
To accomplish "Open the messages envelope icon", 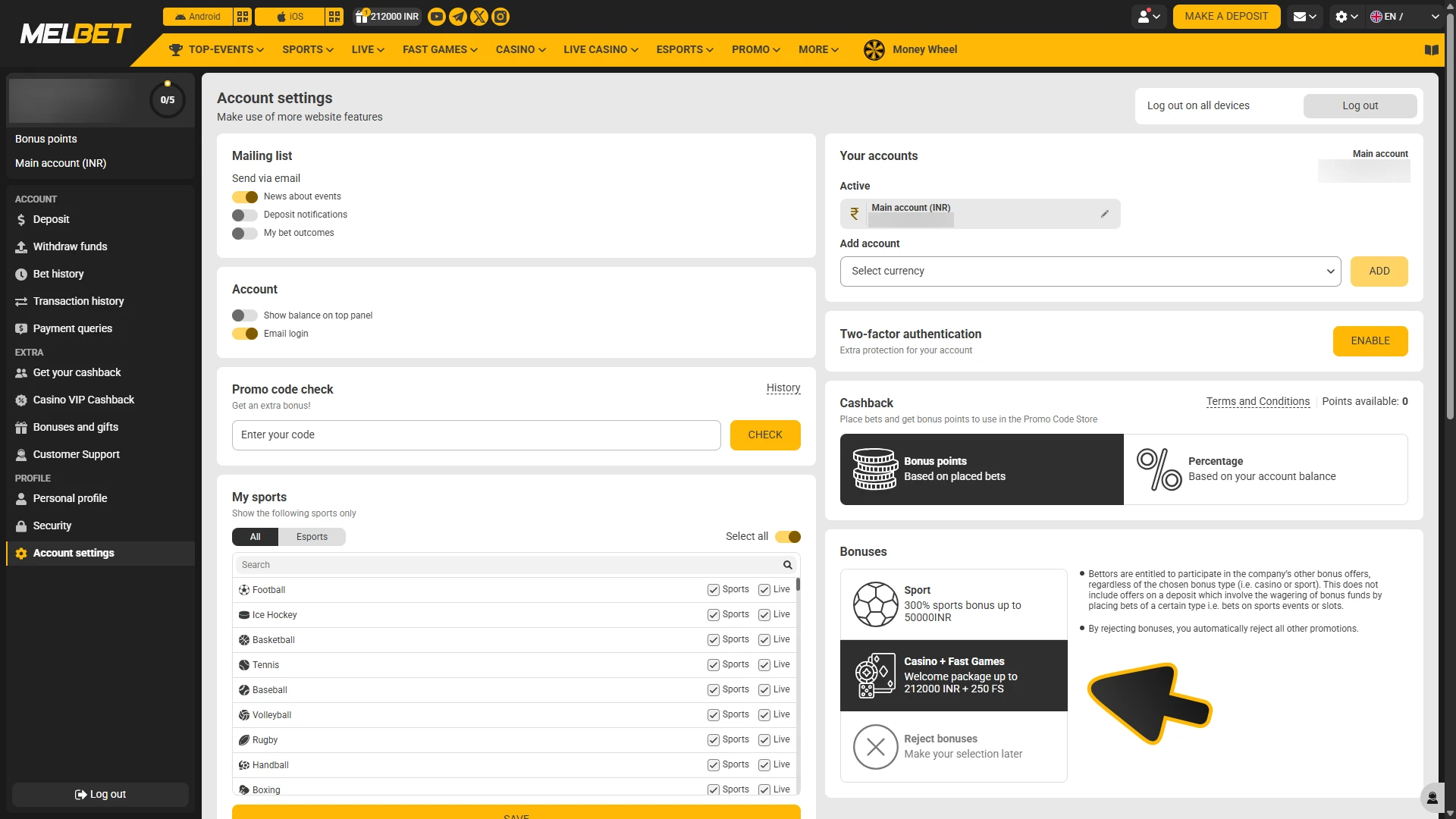I will (1304, 17).
